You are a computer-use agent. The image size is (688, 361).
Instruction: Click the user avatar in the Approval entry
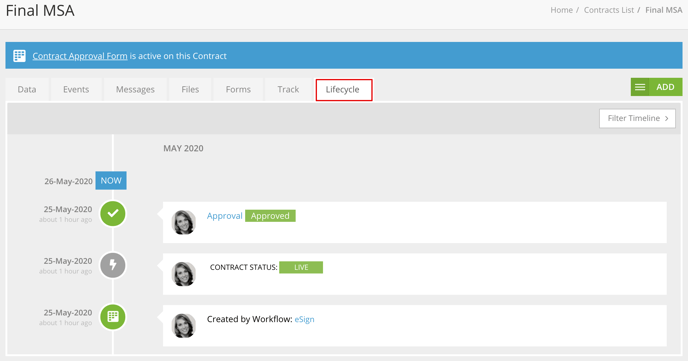[x=183, y=222]
